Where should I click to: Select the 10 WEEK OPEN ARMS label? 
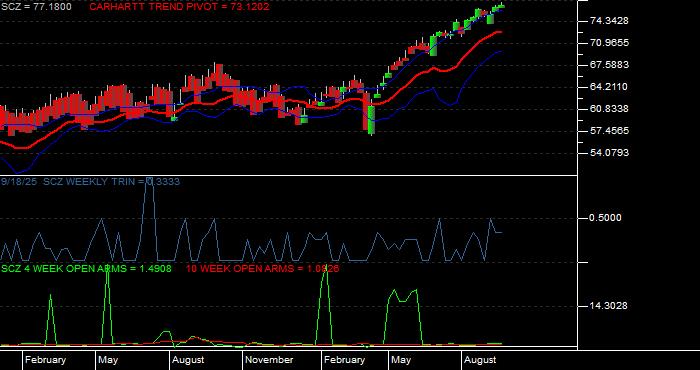coord(262,269)
